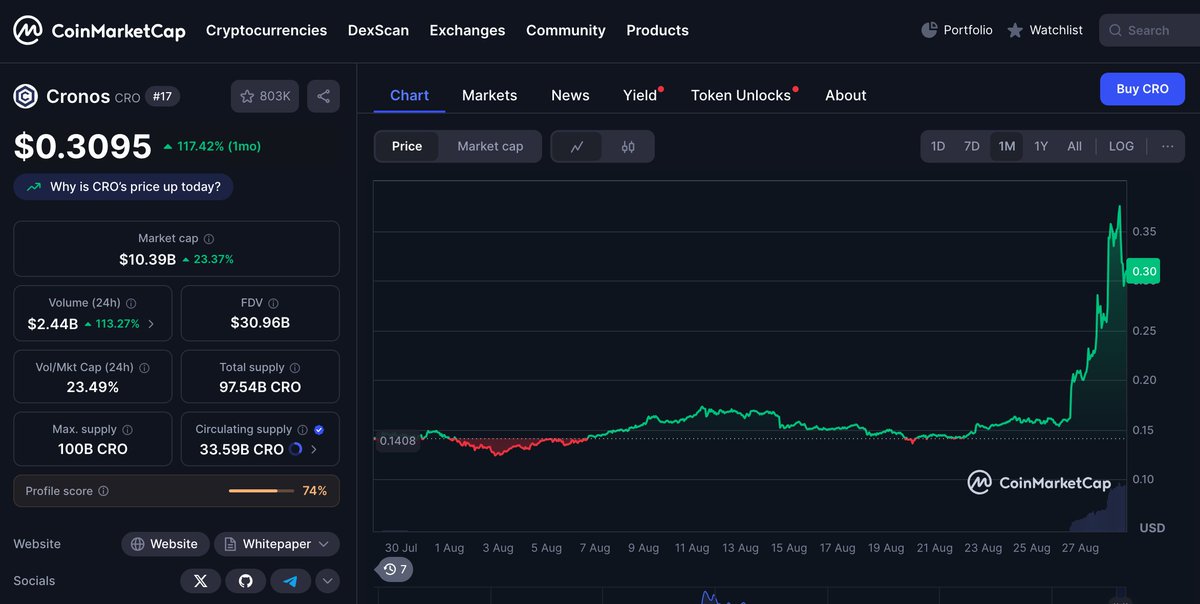Switch to the Yield tab
The image size is (1200, 604).
tap(642, 95)
